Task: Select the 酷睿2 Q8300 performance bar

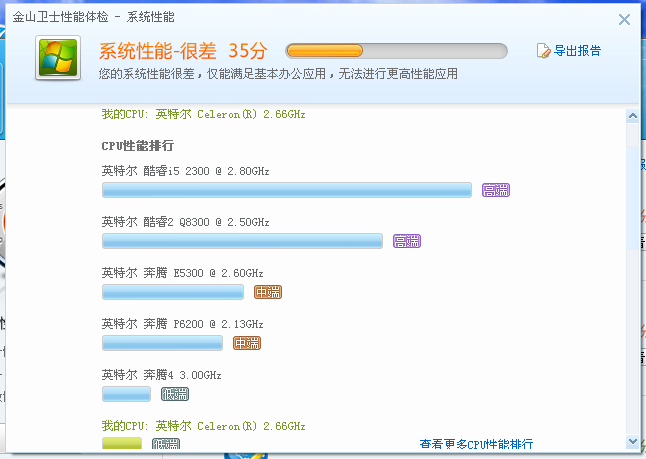Action: click(242, 241)
